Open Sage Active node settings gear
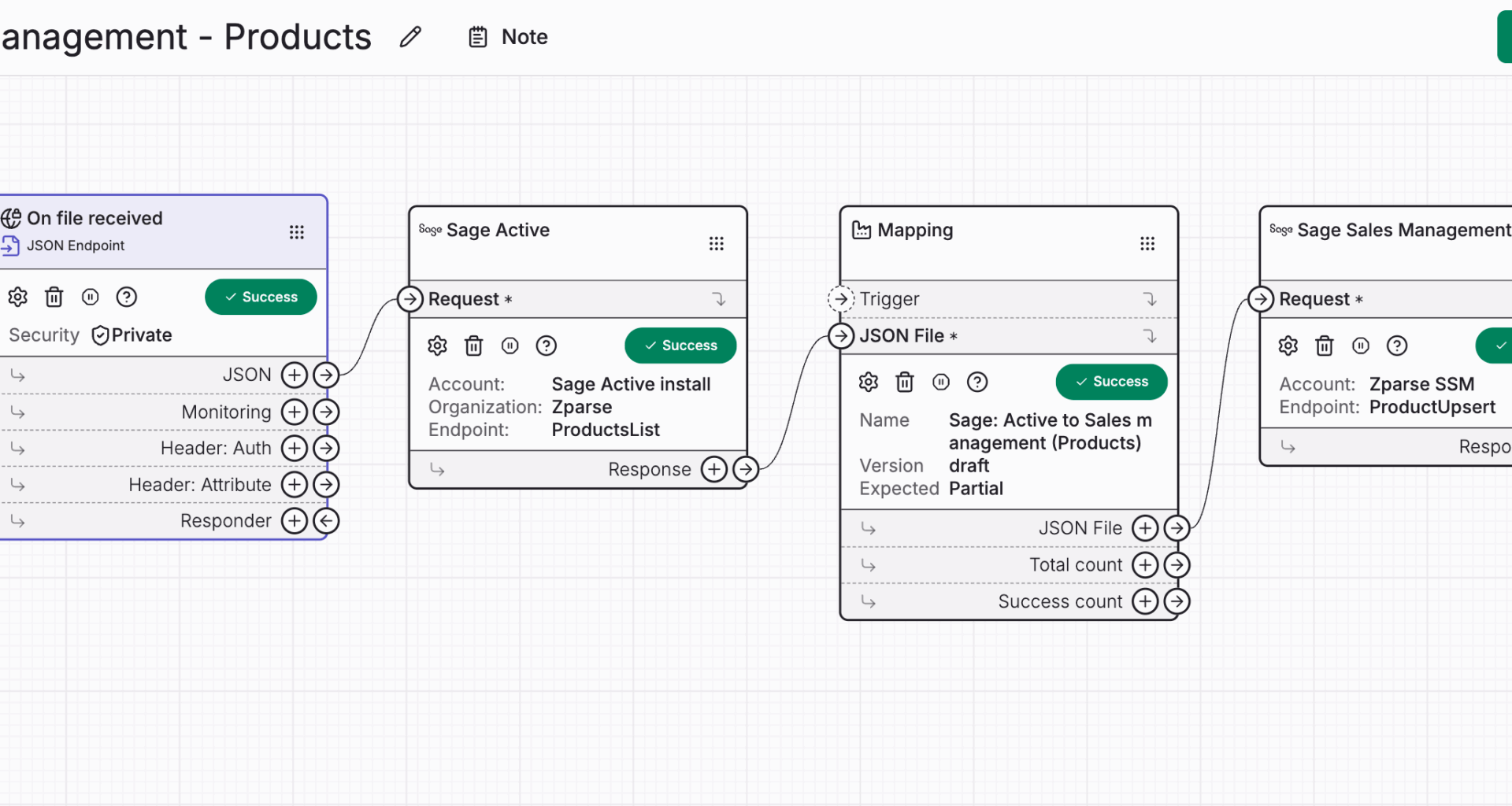Viewport: 1512px width, 806px height. click(x=438, y=346)
